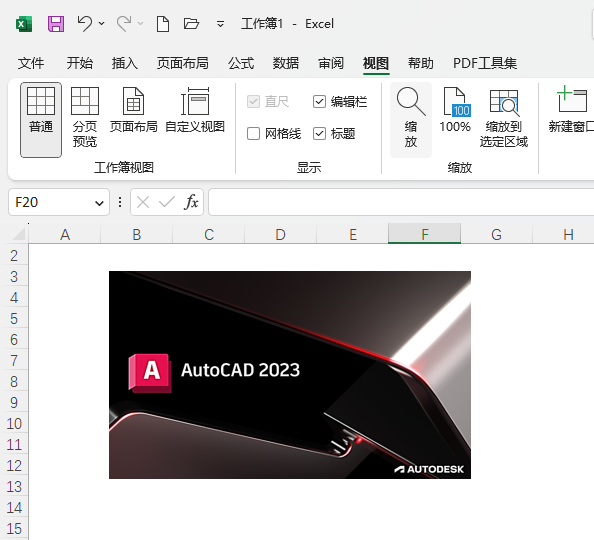
Task: Reset zoom to 100%
Action: [x=455, y=111]
